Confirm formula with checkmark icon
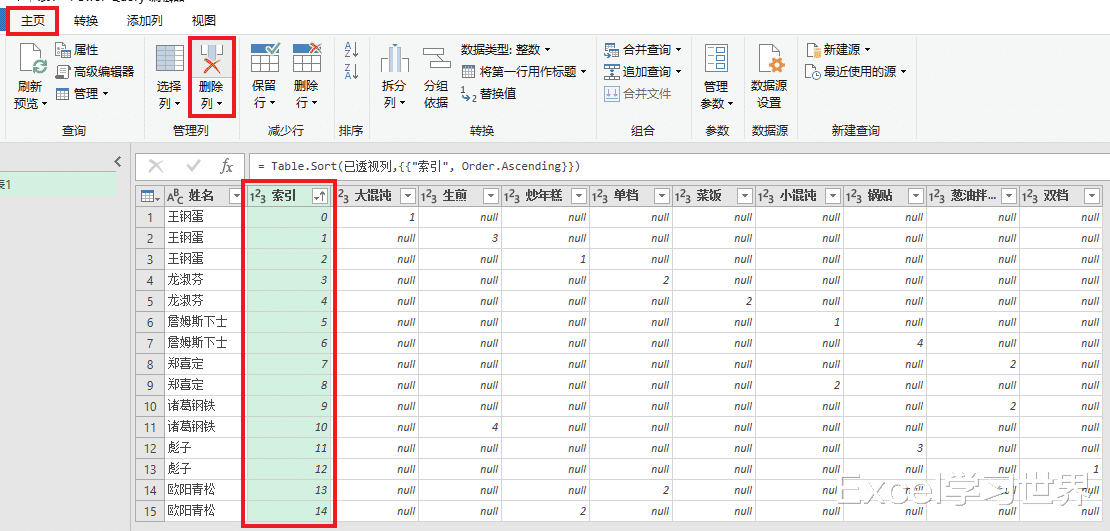 (x=193, y=166)
